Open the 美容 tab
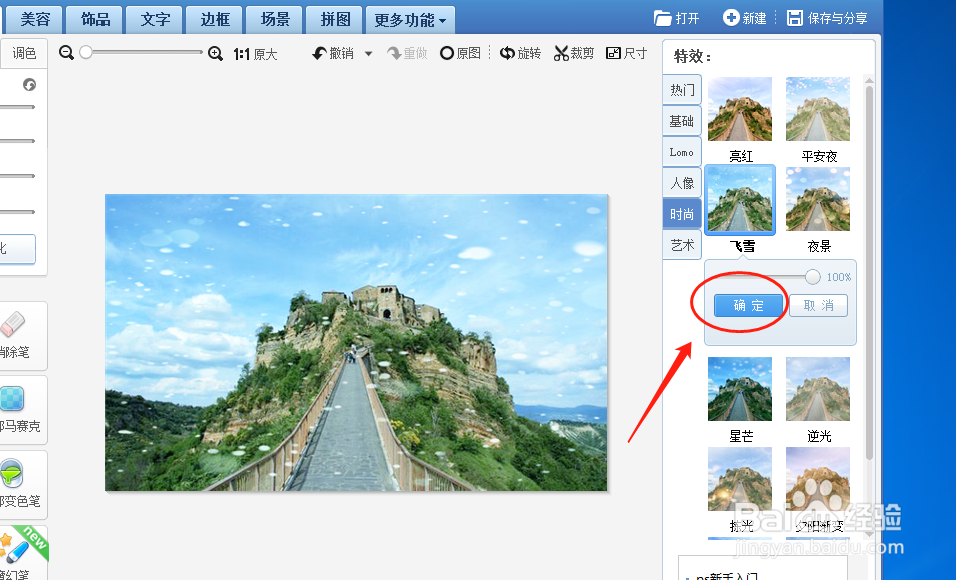This screenshot has height=580, width=956. click(x=35, y=20)
